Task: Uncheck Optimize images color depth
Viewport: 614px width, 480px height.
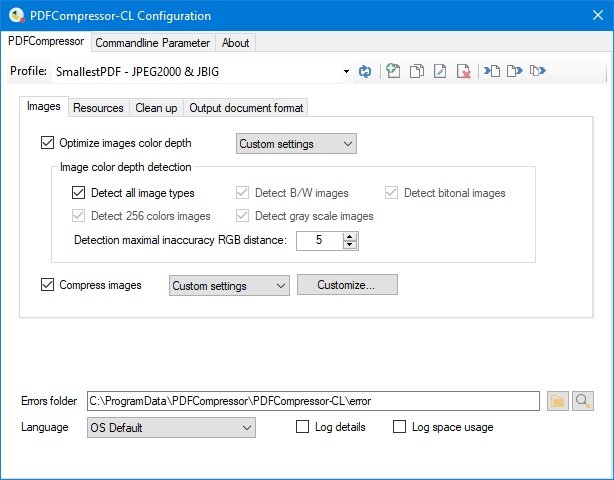Action: (48, 143)
